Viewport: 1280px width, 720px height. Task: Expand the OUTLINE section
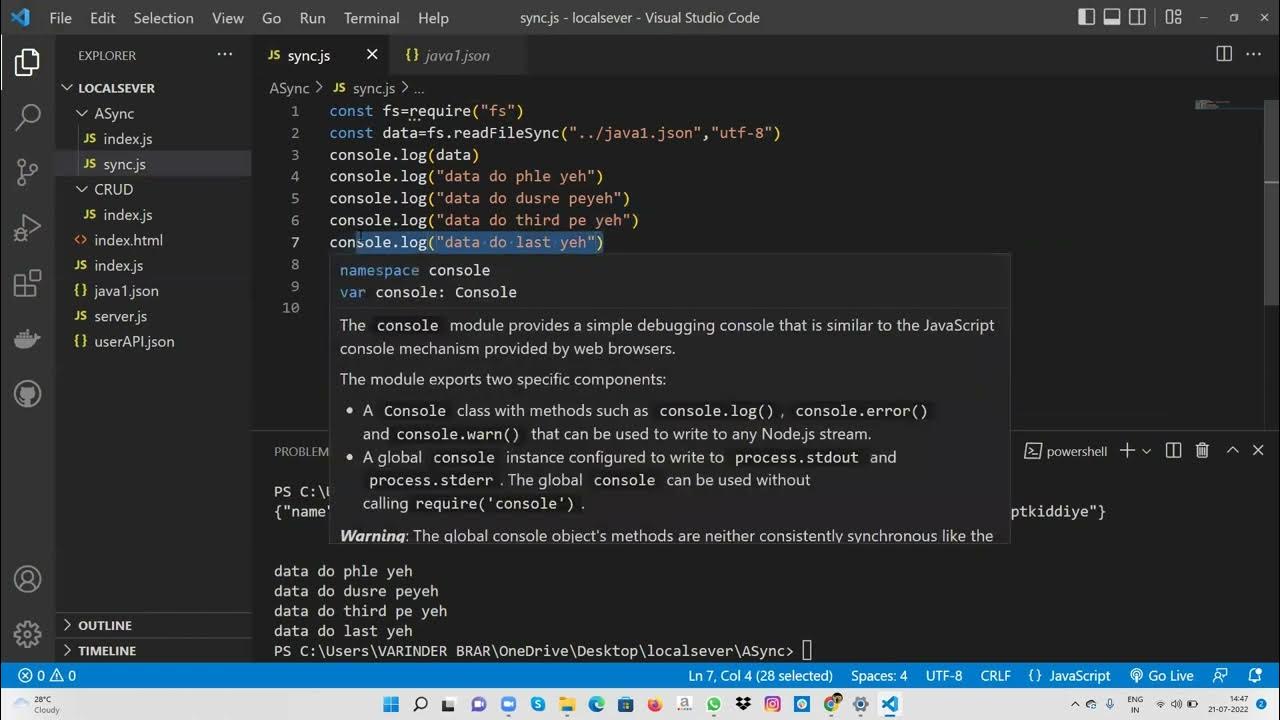tap(153, 625)
